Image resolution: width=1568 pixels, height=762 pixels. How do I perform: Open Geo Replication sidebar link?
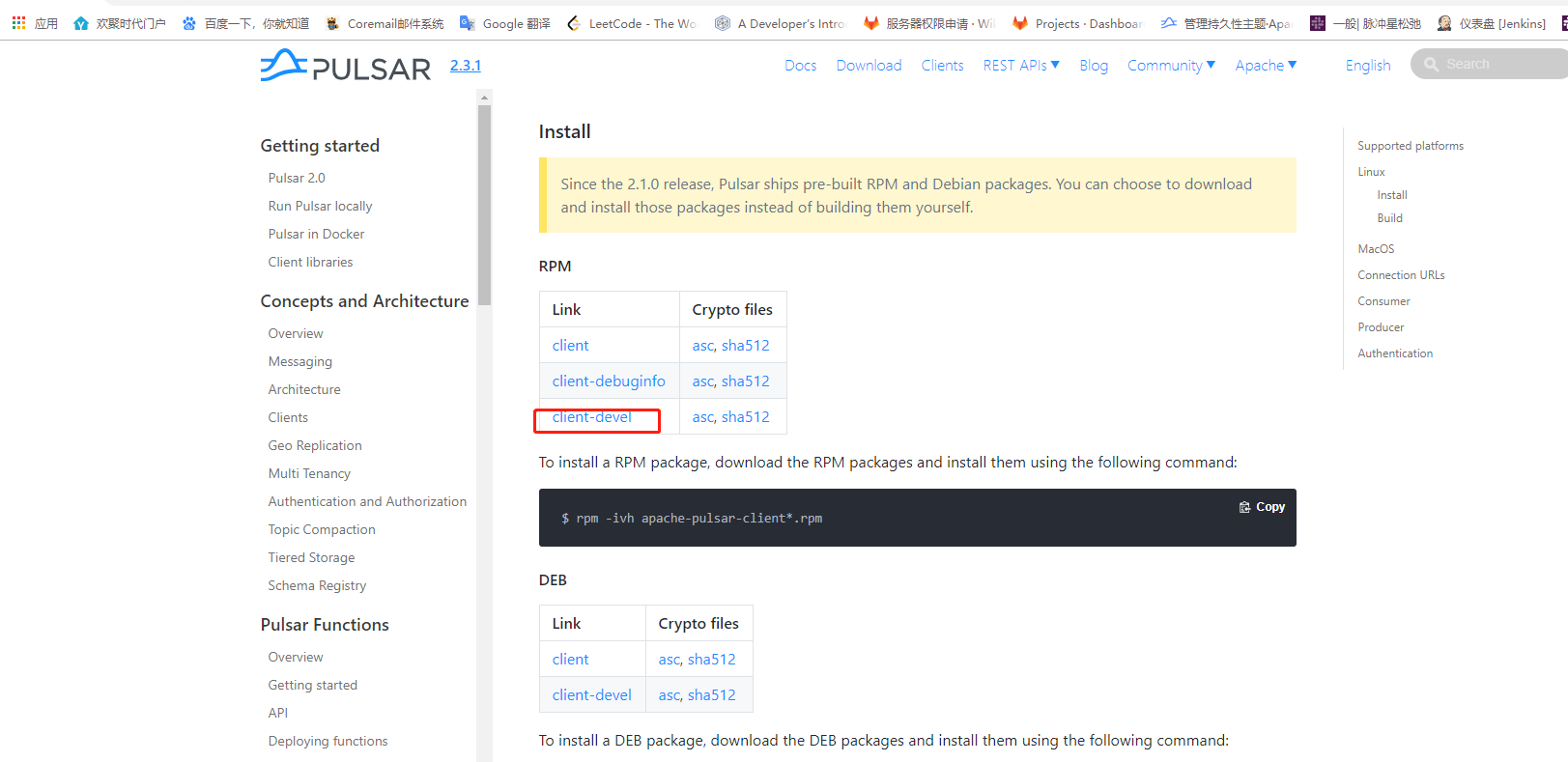315,445
